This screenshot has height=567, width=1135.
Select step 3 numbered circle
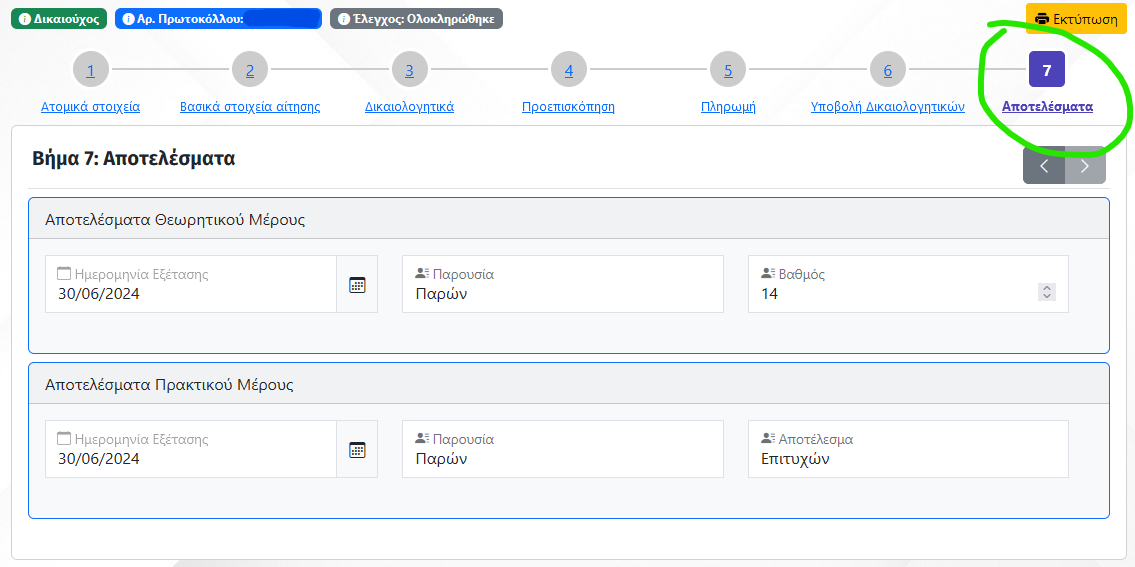coord(409,70)
